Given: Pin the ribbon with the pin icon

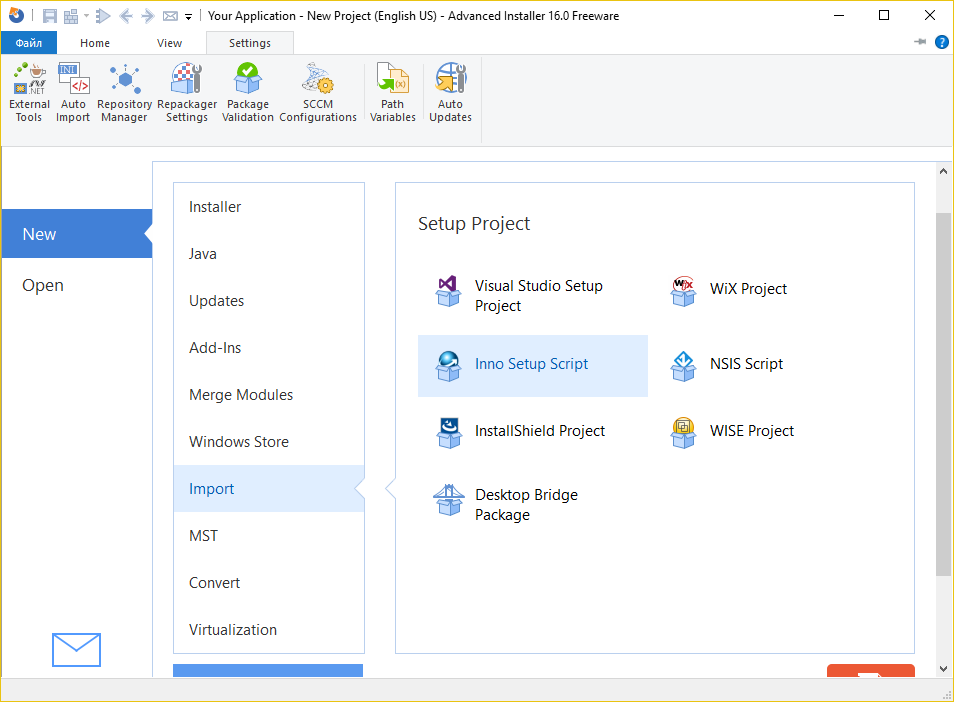Looking at the screenshot, I should coord(920,41).
